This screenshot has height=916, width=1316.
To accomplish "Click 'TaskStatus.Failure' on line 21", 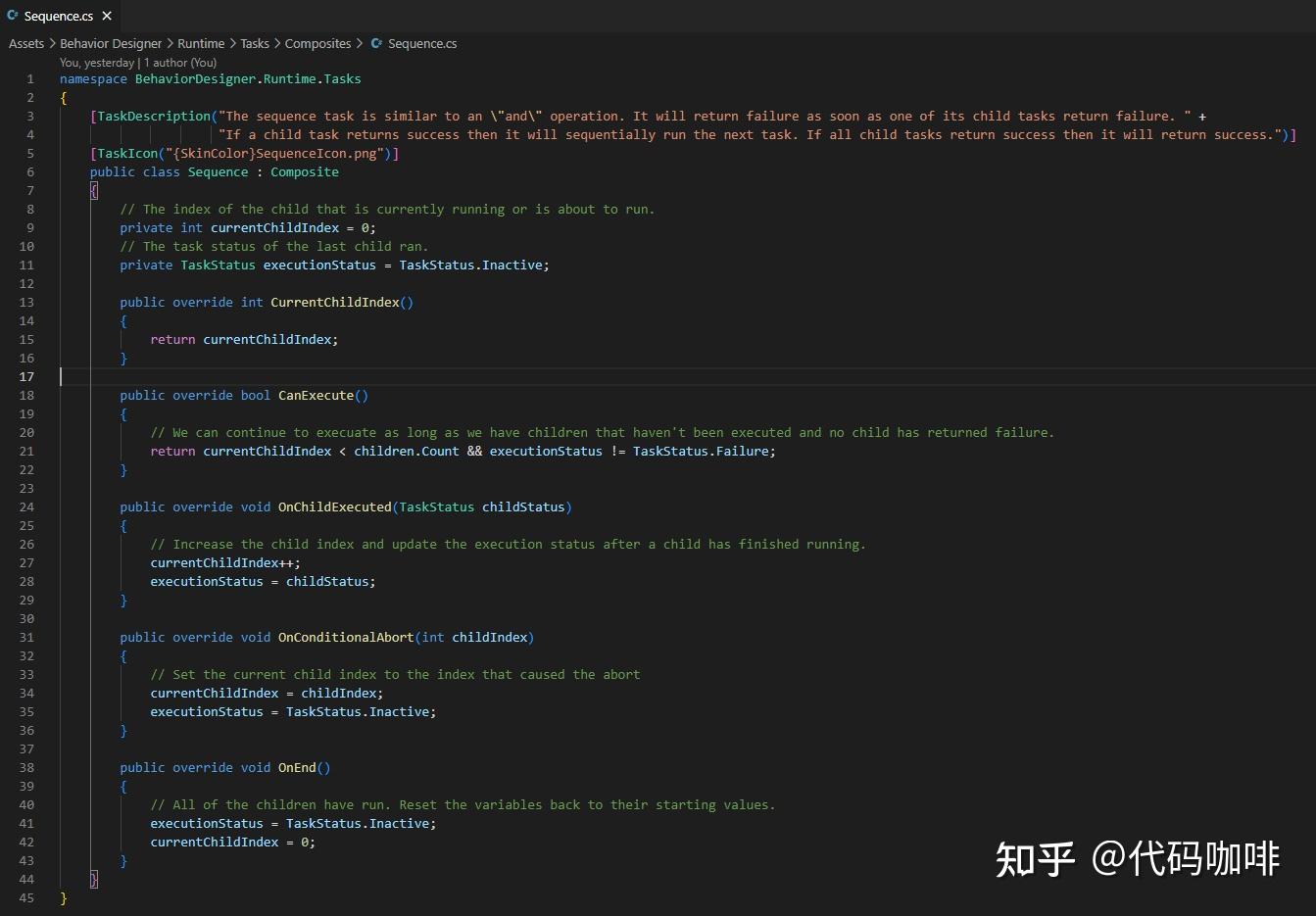I will [701, 452].
